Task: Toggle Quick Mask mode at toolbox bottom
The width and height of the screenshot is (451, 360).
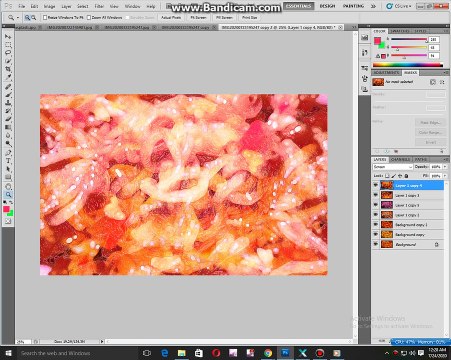Action: click(x=8, y=222)
